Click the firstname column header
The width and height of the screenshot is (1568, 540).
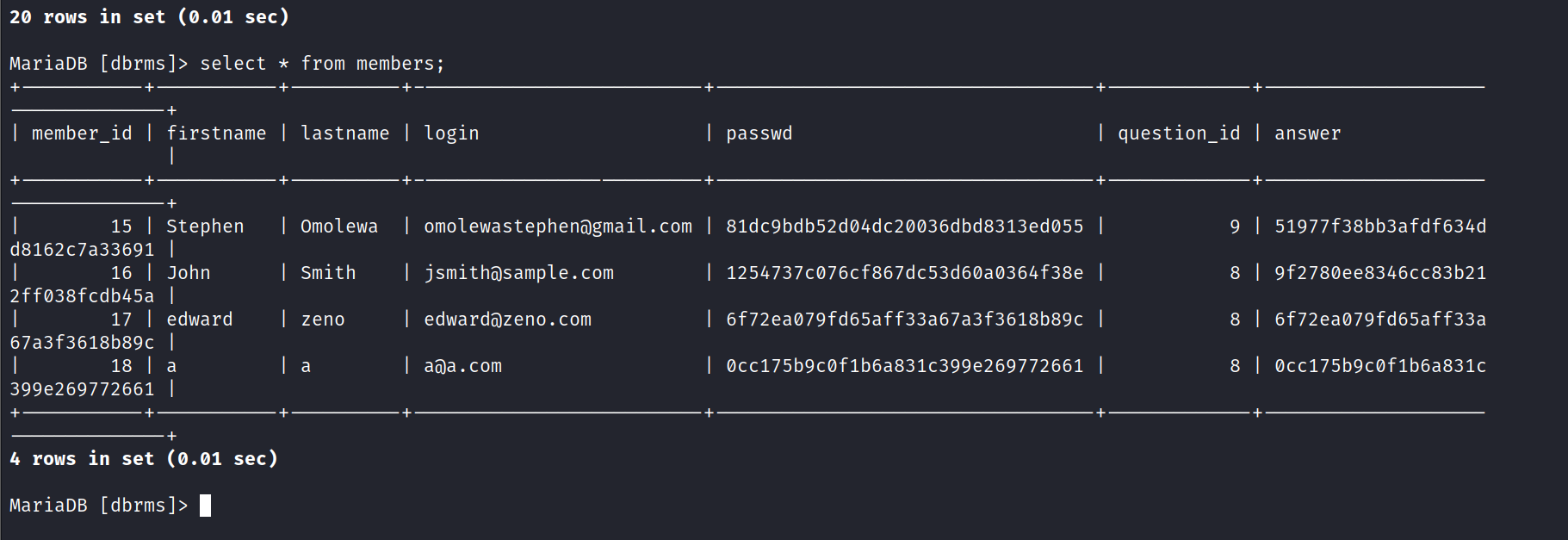click(216, 133)
